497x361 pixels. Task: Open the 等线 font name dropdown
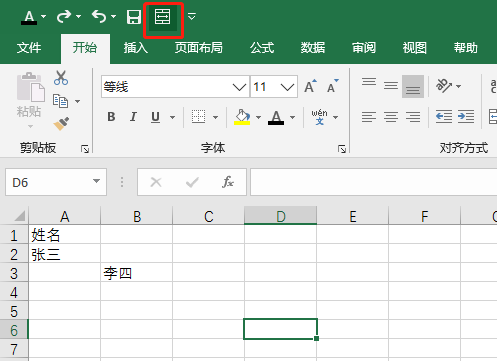coord(239,87)
